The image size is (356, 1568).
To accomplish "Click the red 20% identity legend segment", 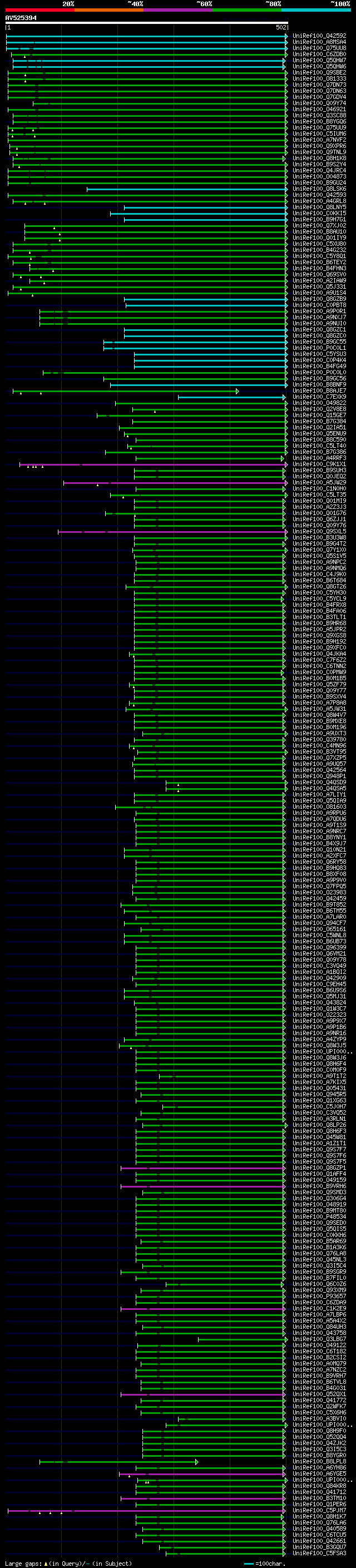I will point(39,10).
